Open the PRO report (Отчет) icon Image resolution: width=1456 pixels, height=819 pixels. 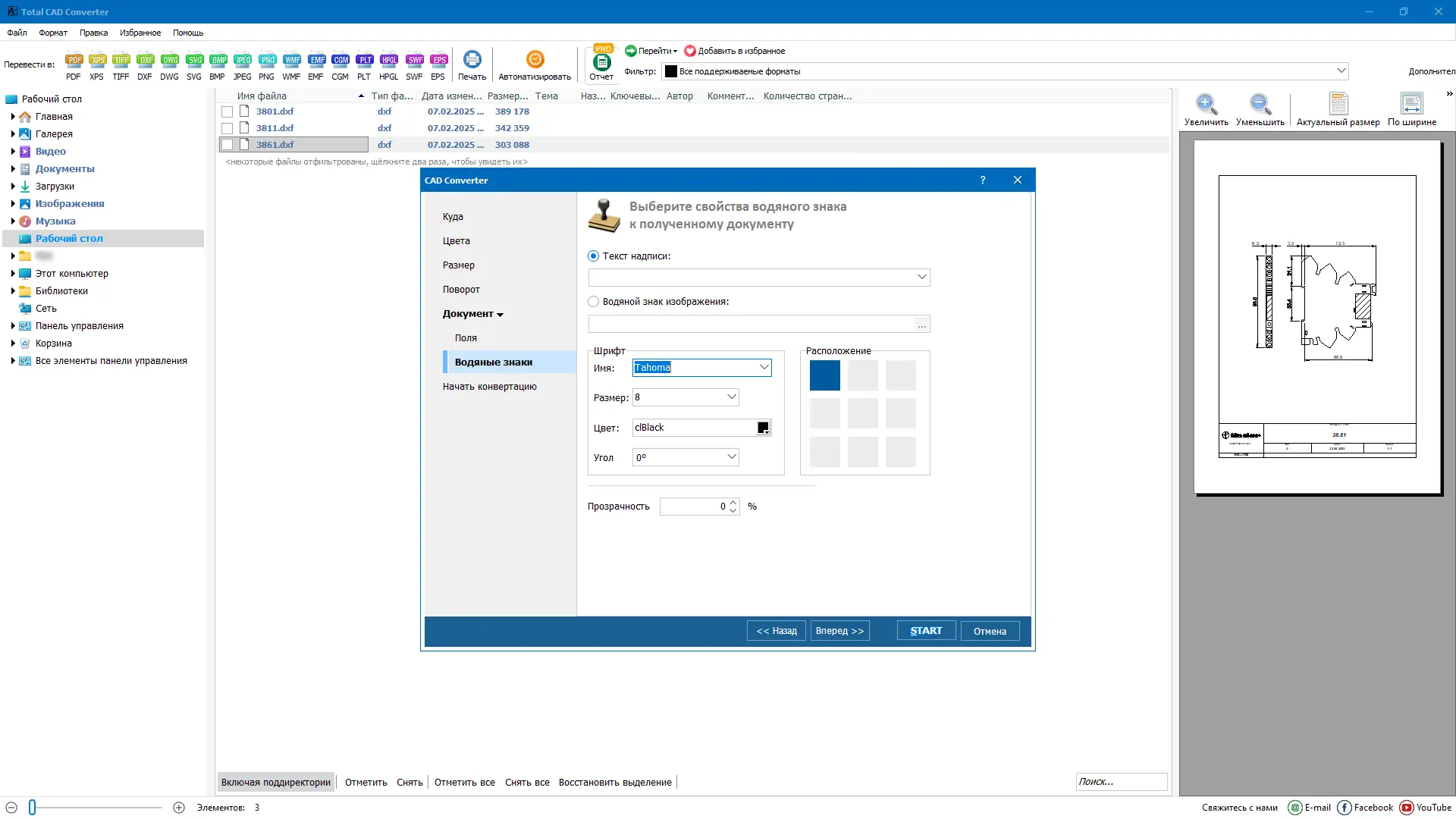point(602,62)
